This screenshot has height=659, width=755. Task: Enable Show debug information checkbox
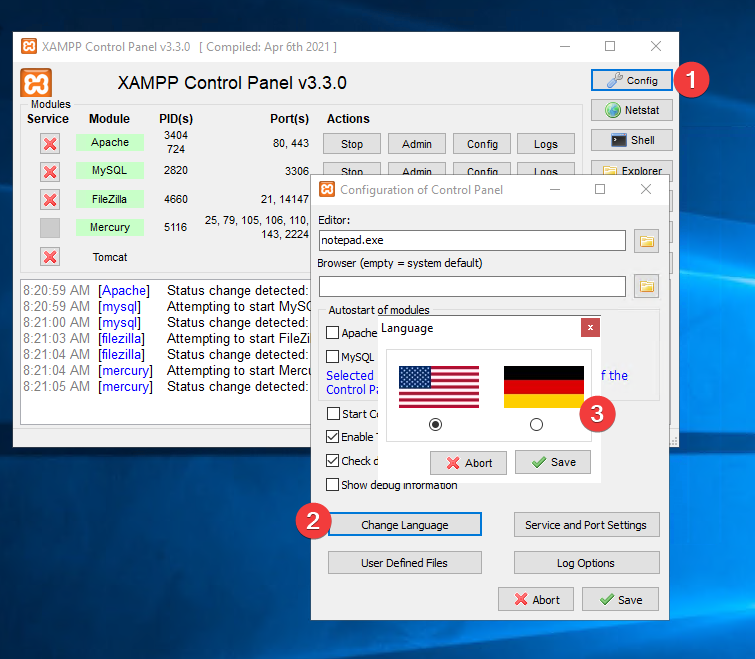(332, 484)
